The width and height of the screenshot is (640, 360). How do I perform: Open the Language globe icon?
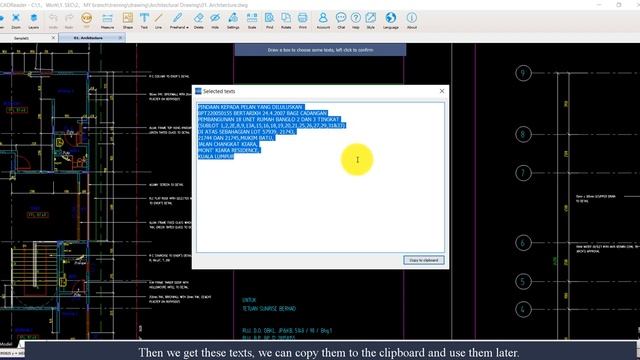(x=391, y=20)
